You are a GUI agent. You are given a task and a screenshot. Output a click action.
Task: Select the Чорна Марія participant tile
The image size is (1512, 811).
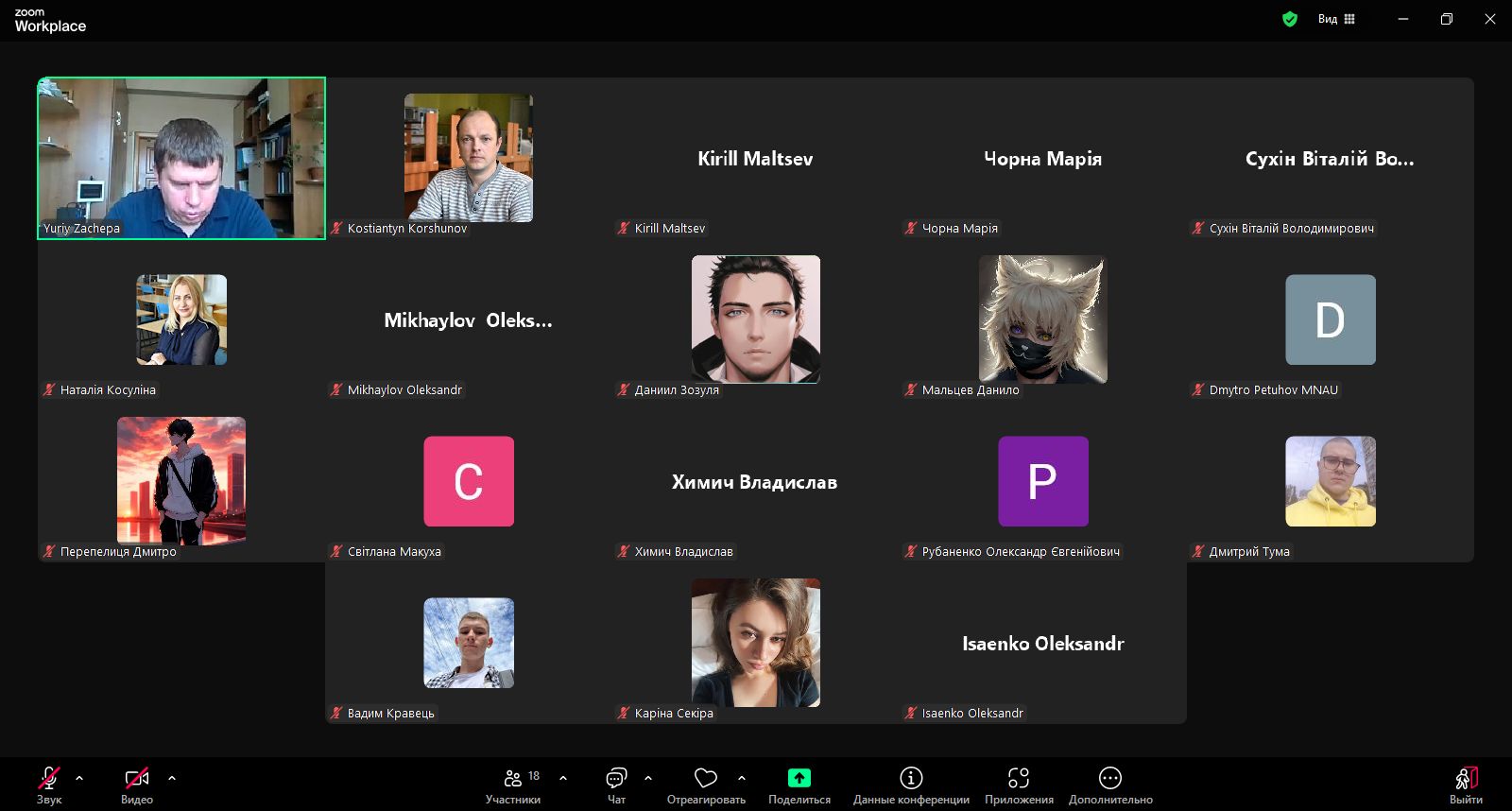coord(1043,158)
